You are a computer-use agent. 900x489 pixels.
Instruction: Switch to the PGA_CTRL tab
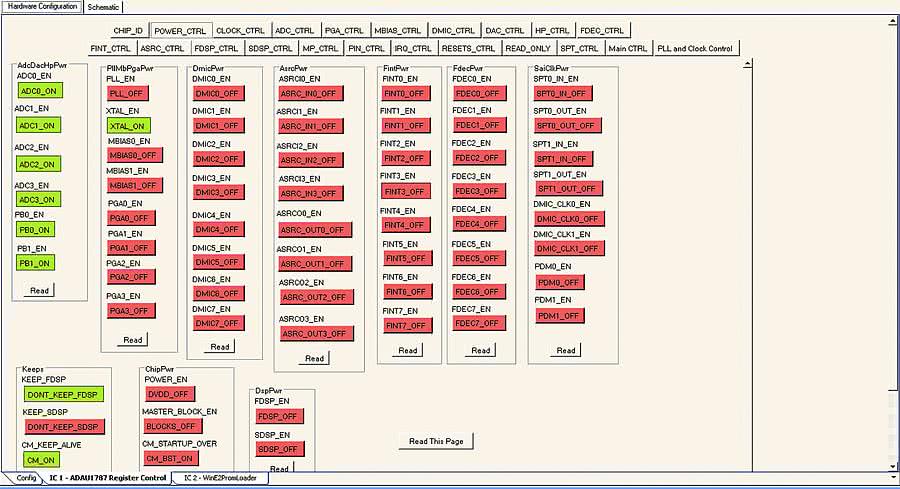pos(344,31)
